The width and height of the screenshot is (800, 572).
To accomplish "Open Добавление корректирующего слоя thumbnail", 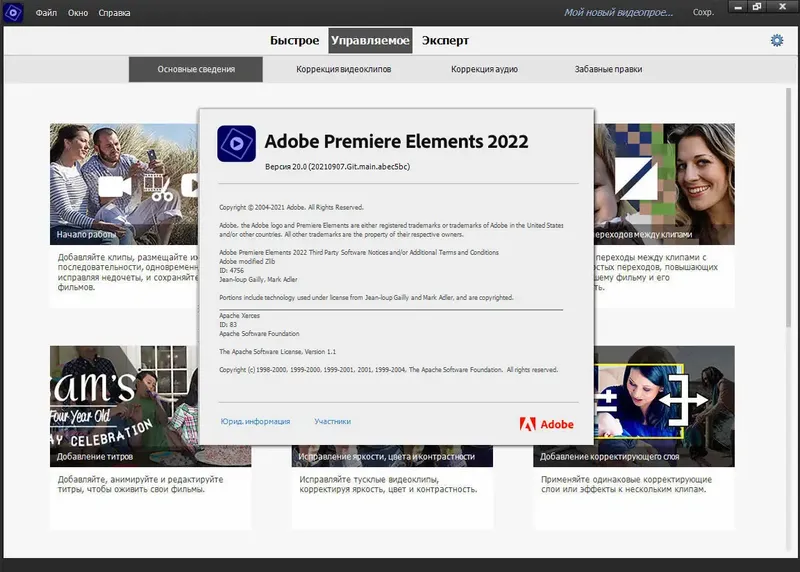I will pos(665,406).
